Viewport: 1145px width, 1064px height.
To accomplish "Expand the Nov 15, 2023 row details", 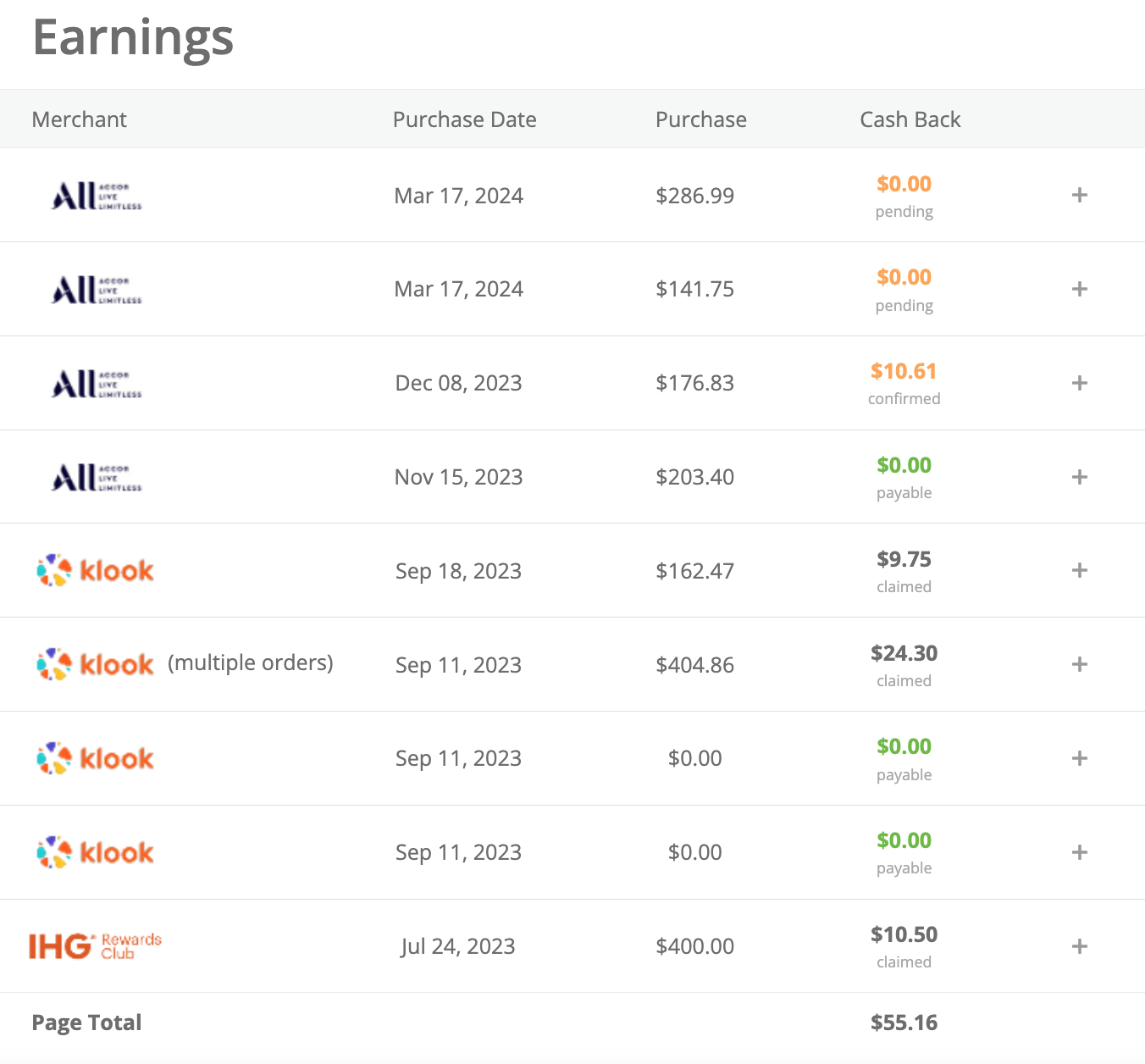I will pos(1079,477).
